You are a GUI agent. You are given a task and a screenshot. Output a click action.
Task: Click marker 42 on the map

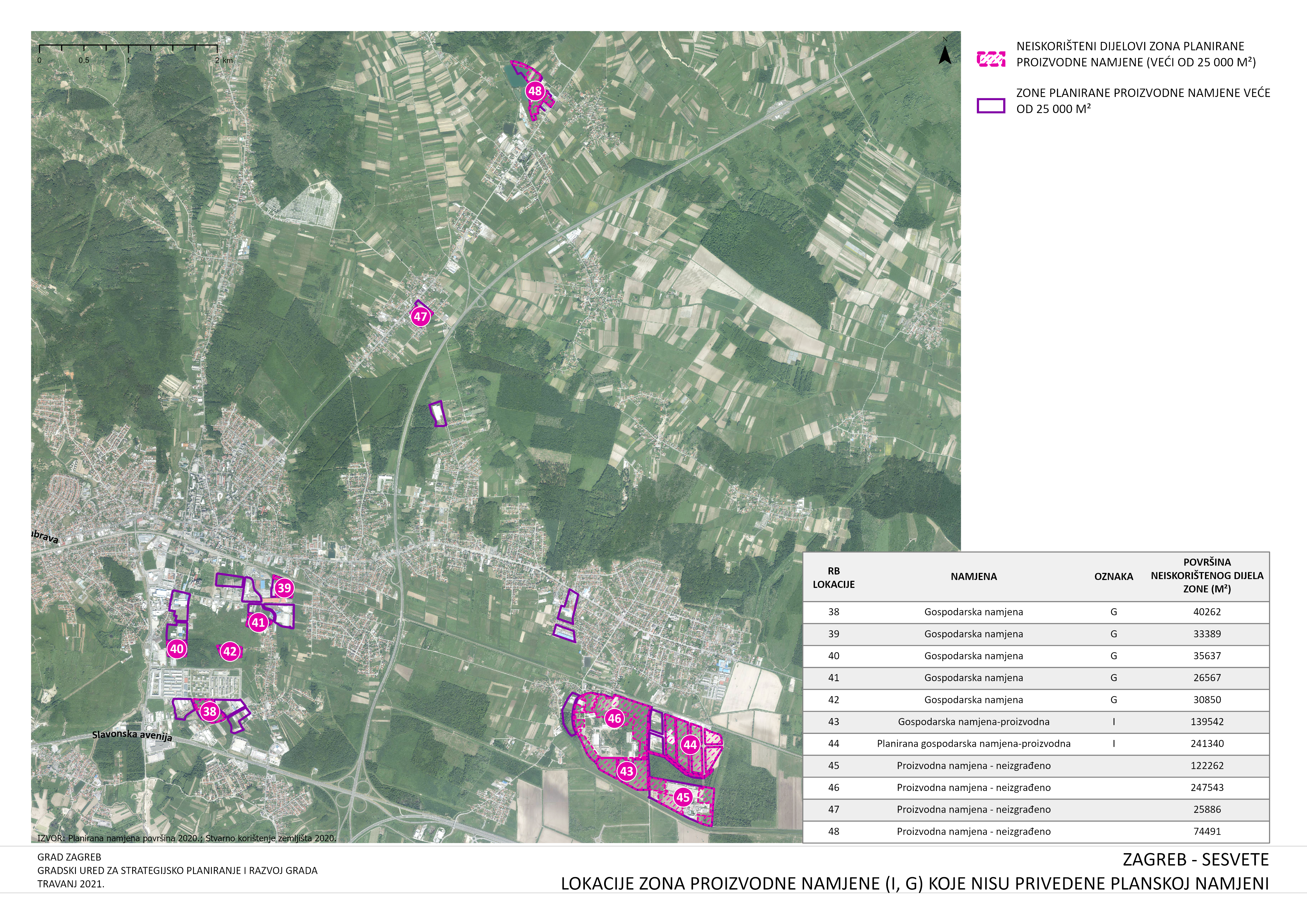click(x=229, y=651)
